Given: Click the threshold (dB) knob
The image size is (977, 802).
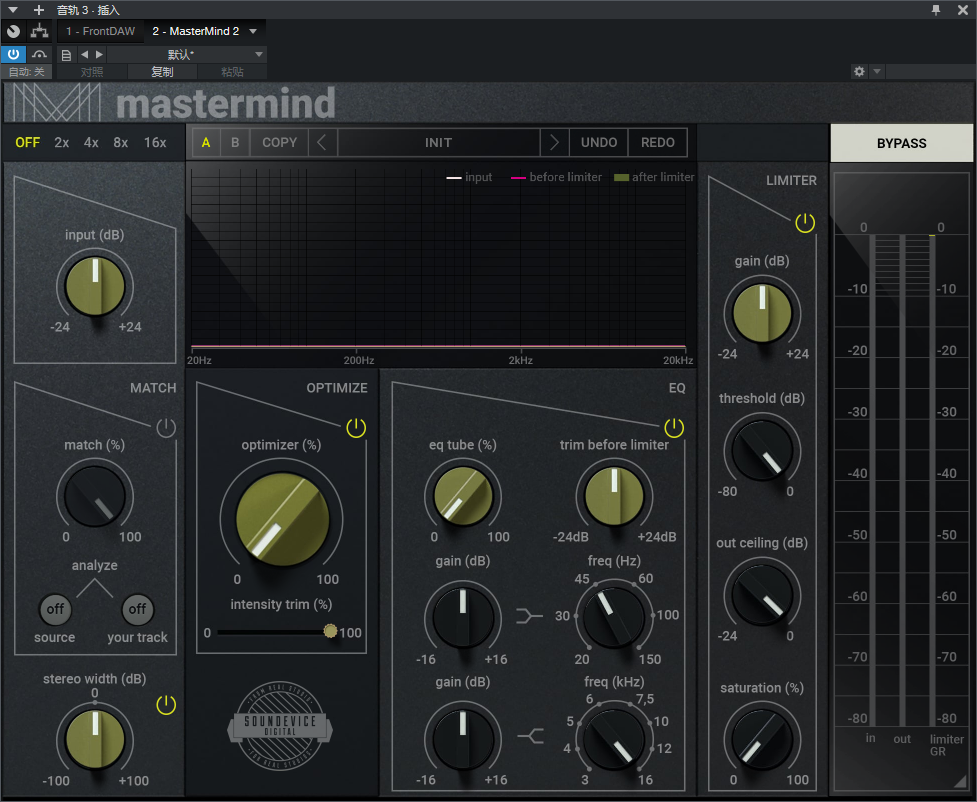Looking at the screenshot, I should 762,451.
